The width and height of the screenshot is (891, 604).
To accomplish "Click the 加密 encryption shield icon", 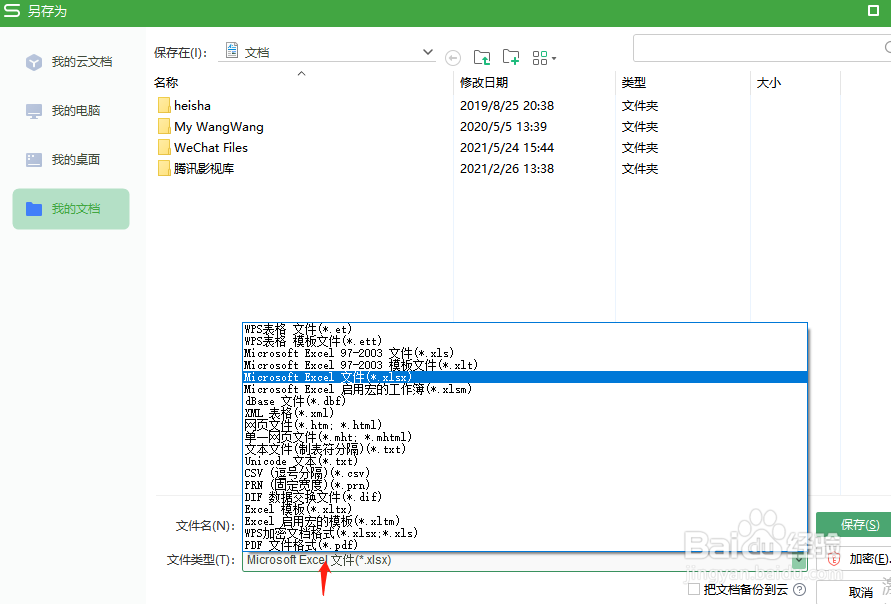I will (833, 558).
